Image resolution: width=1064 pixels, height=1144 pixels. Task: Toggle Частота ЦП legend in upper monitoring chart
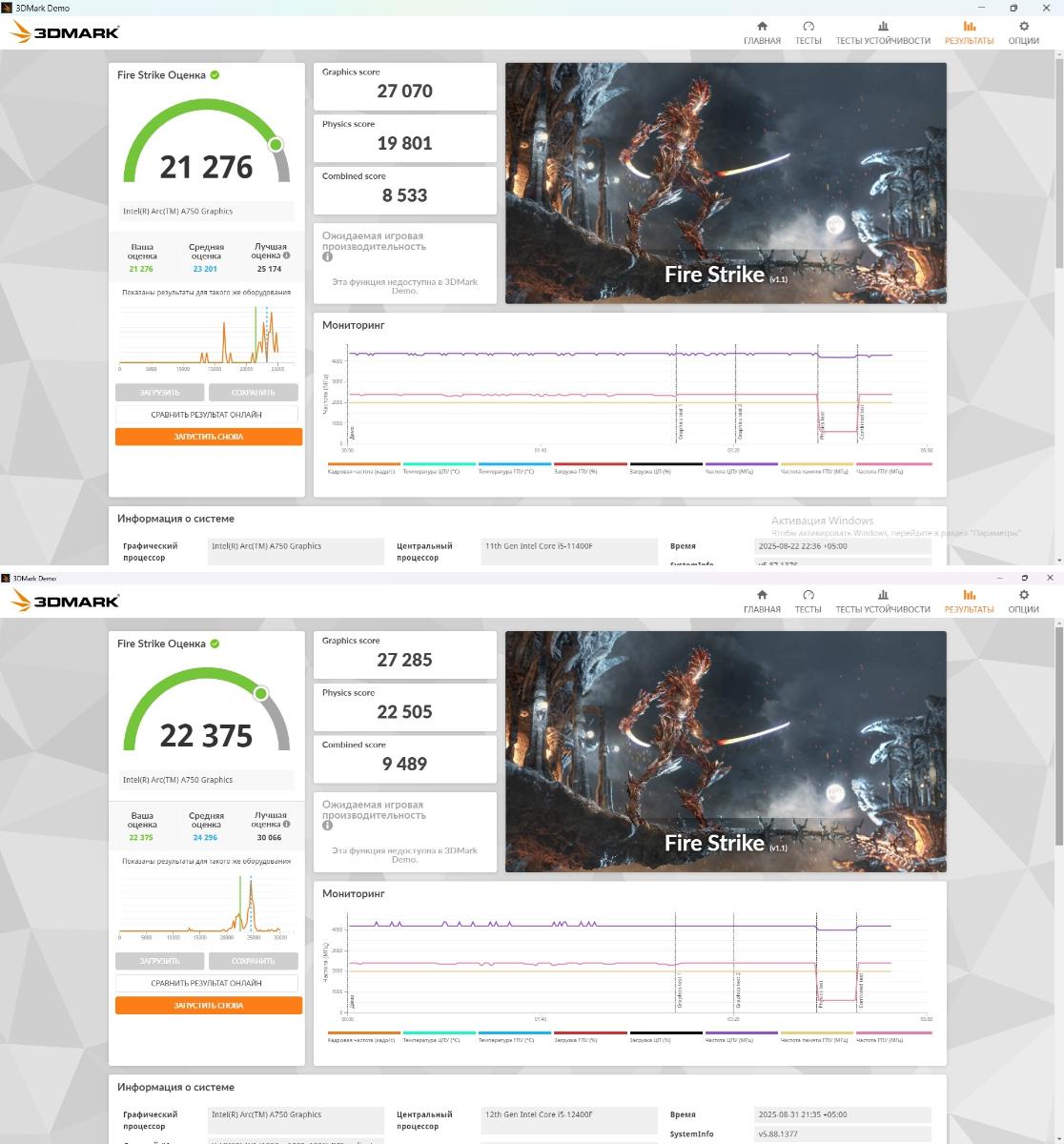pos(742,468)
